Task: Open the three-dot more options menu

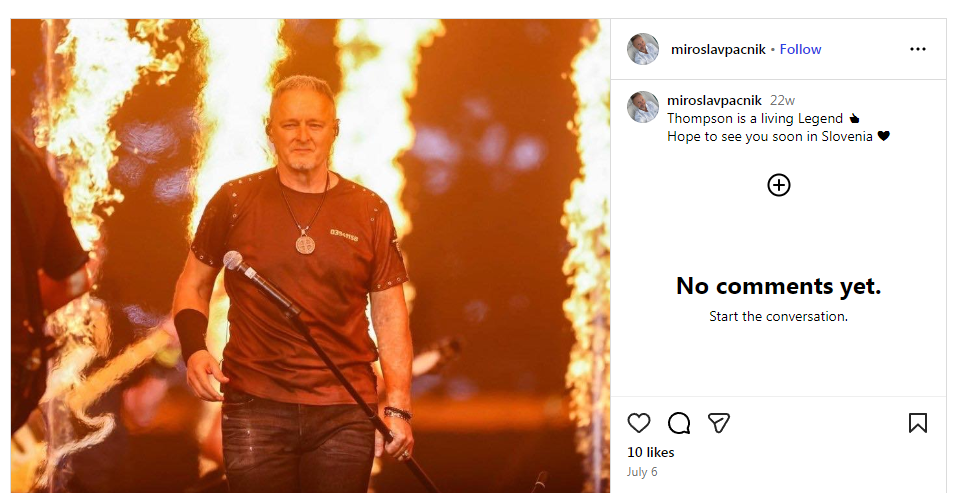Action: pos(918,49)
